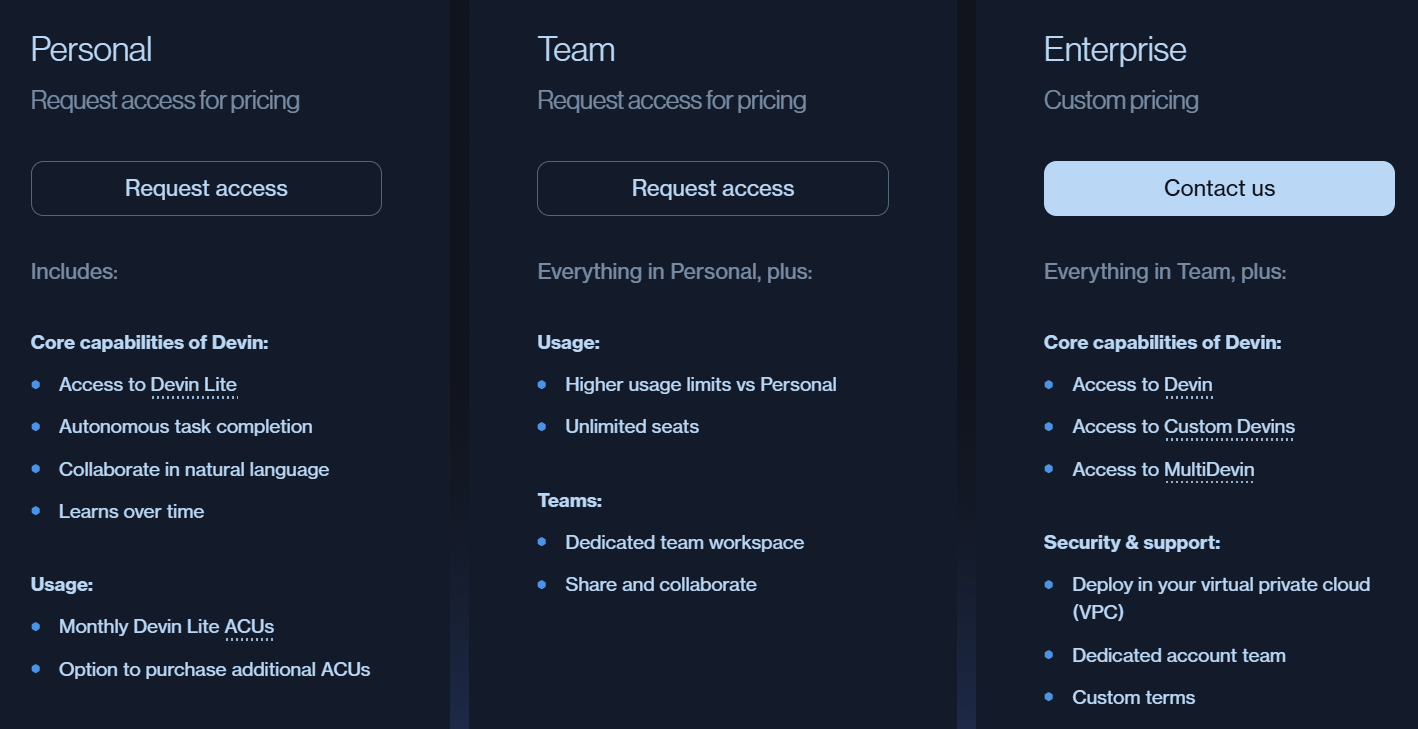Click the Unlimited seats list item
Image resolution: width=1418 pixels, height=729 pixels.
click(632, 427)
